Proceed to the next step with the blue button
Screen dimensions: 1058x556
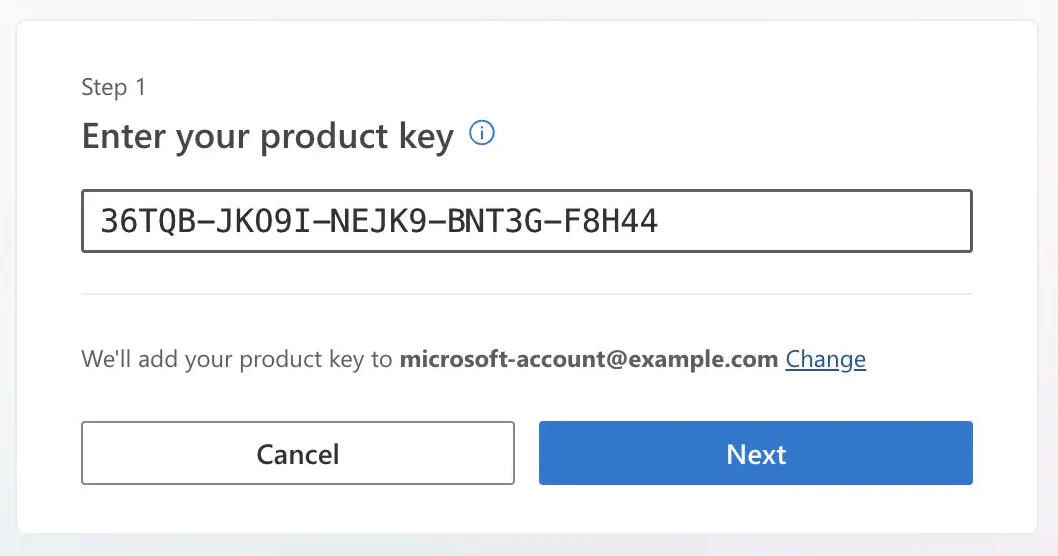[x=755, y=453]
